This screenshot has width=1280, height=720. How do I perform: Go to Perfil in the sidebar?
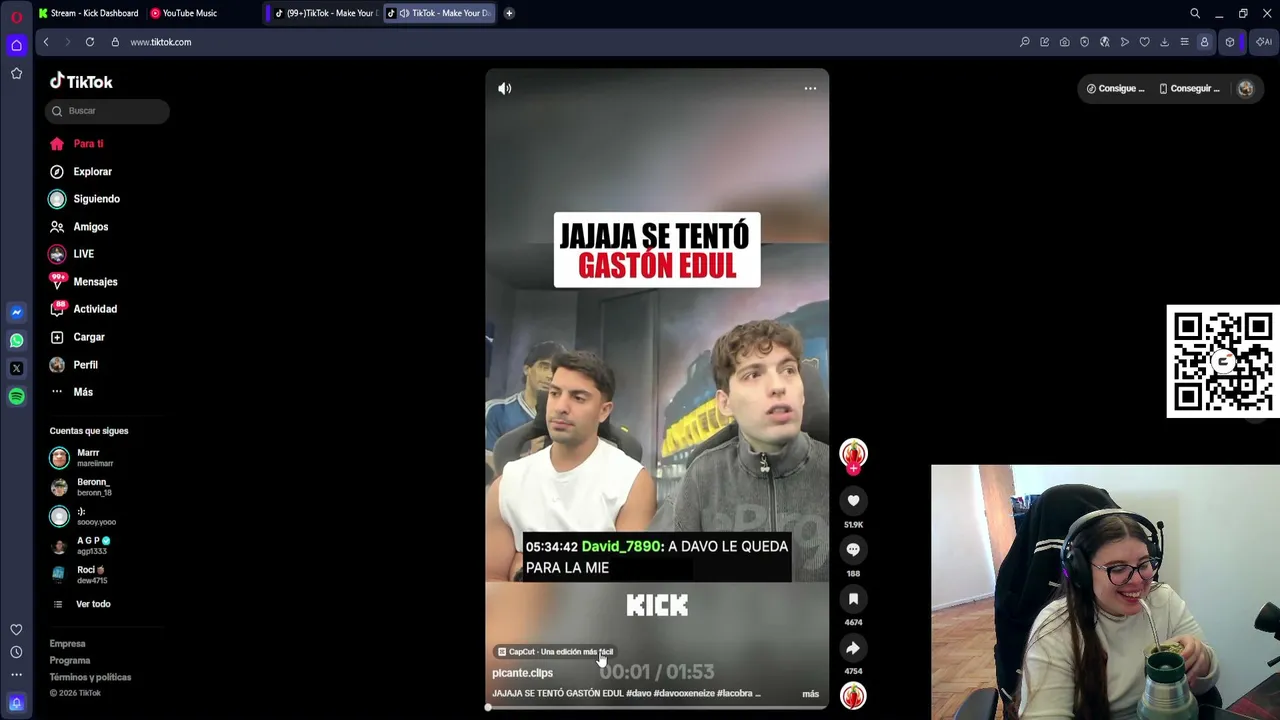85,365
